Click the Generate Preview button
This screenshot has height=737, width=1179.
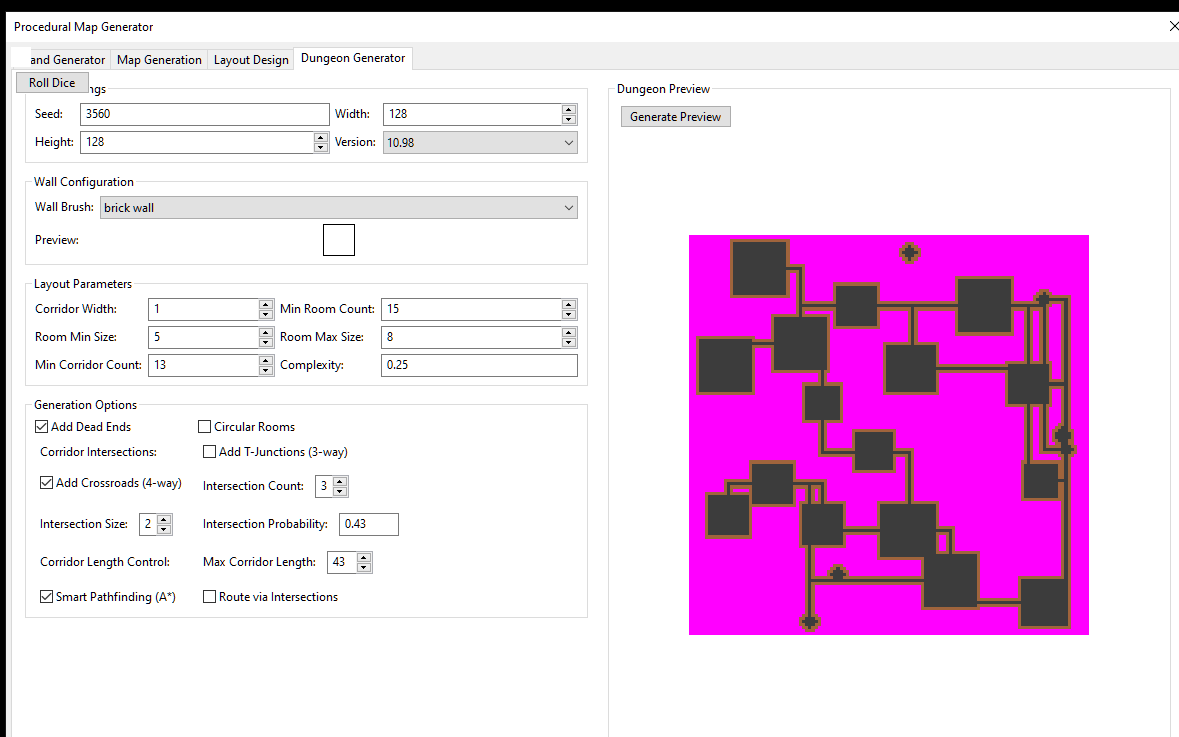pos(675,117)
